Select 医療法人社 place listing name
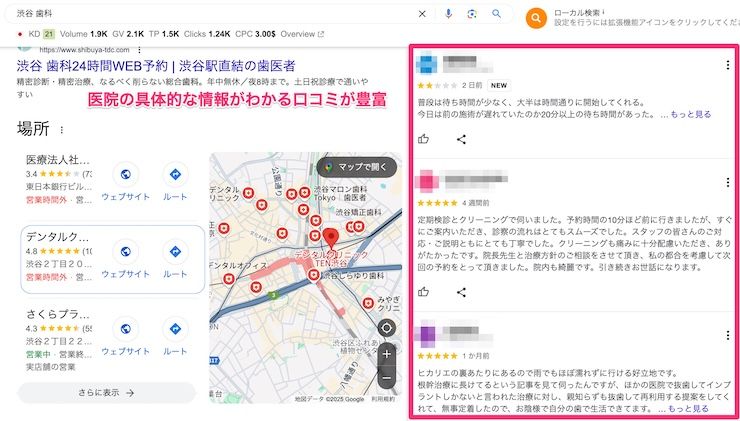 pos(58,160)
